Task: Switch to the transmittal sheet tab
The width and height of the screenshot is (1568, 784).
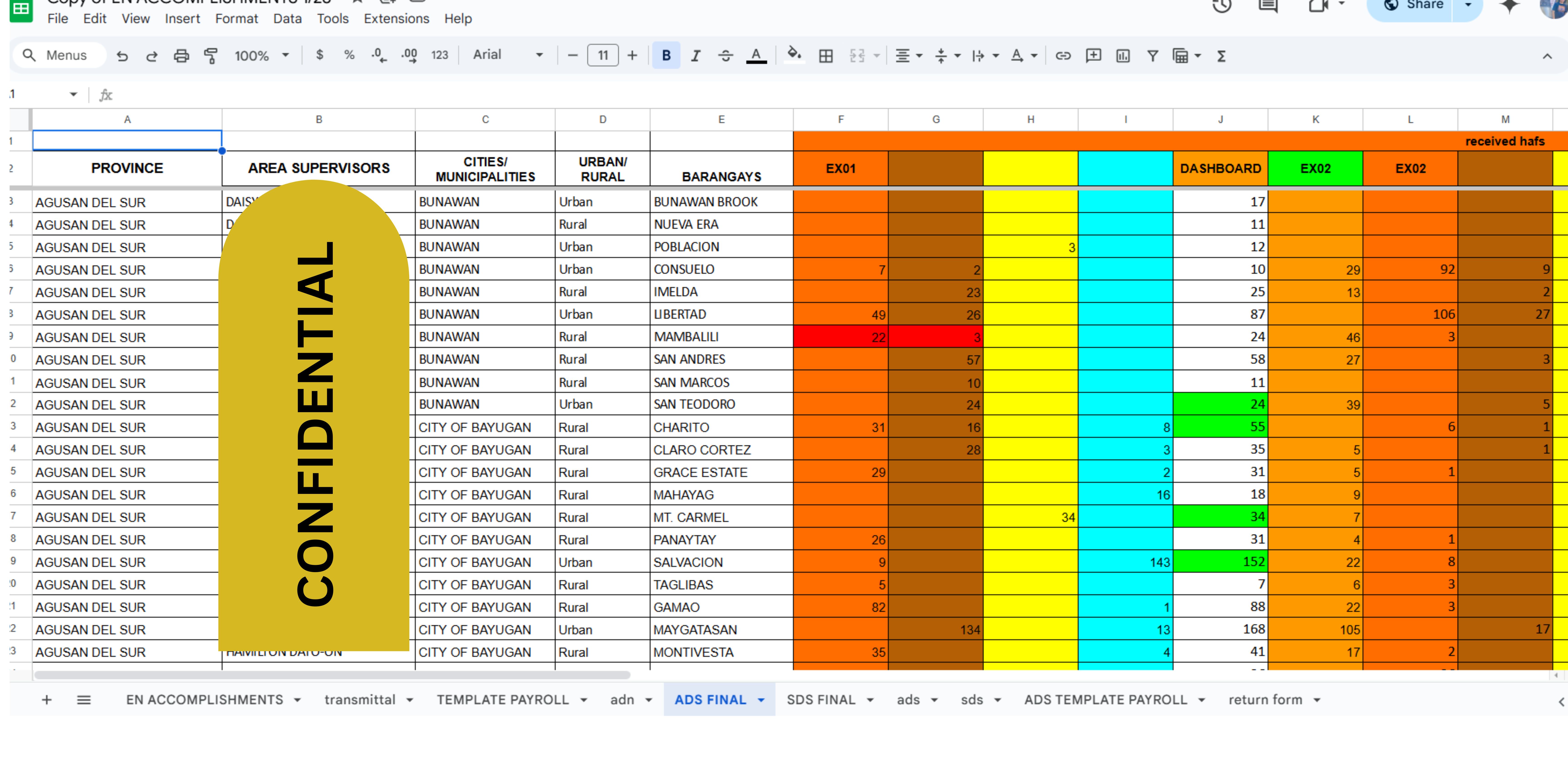Action: pos(360,700)
